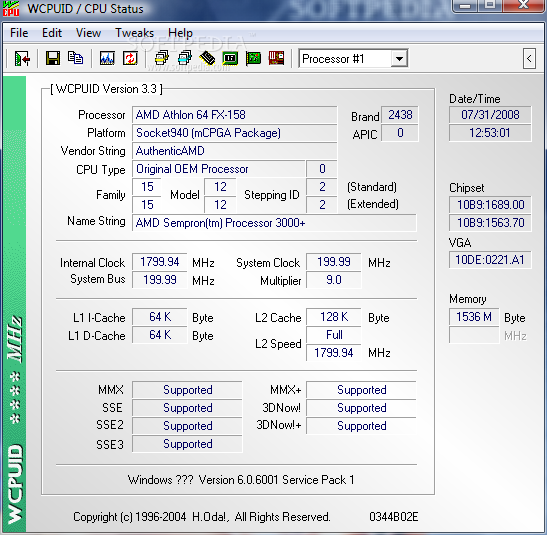
Task: Click the Memory value 1536 M
Action: tap(474, 317)
